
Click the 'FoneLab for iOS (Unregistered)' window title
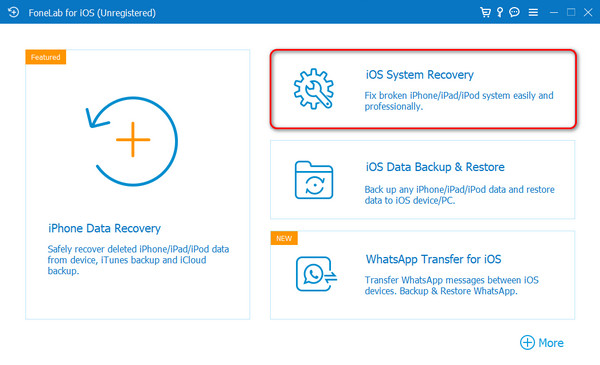pyautogui.click(x=92, y=13)
